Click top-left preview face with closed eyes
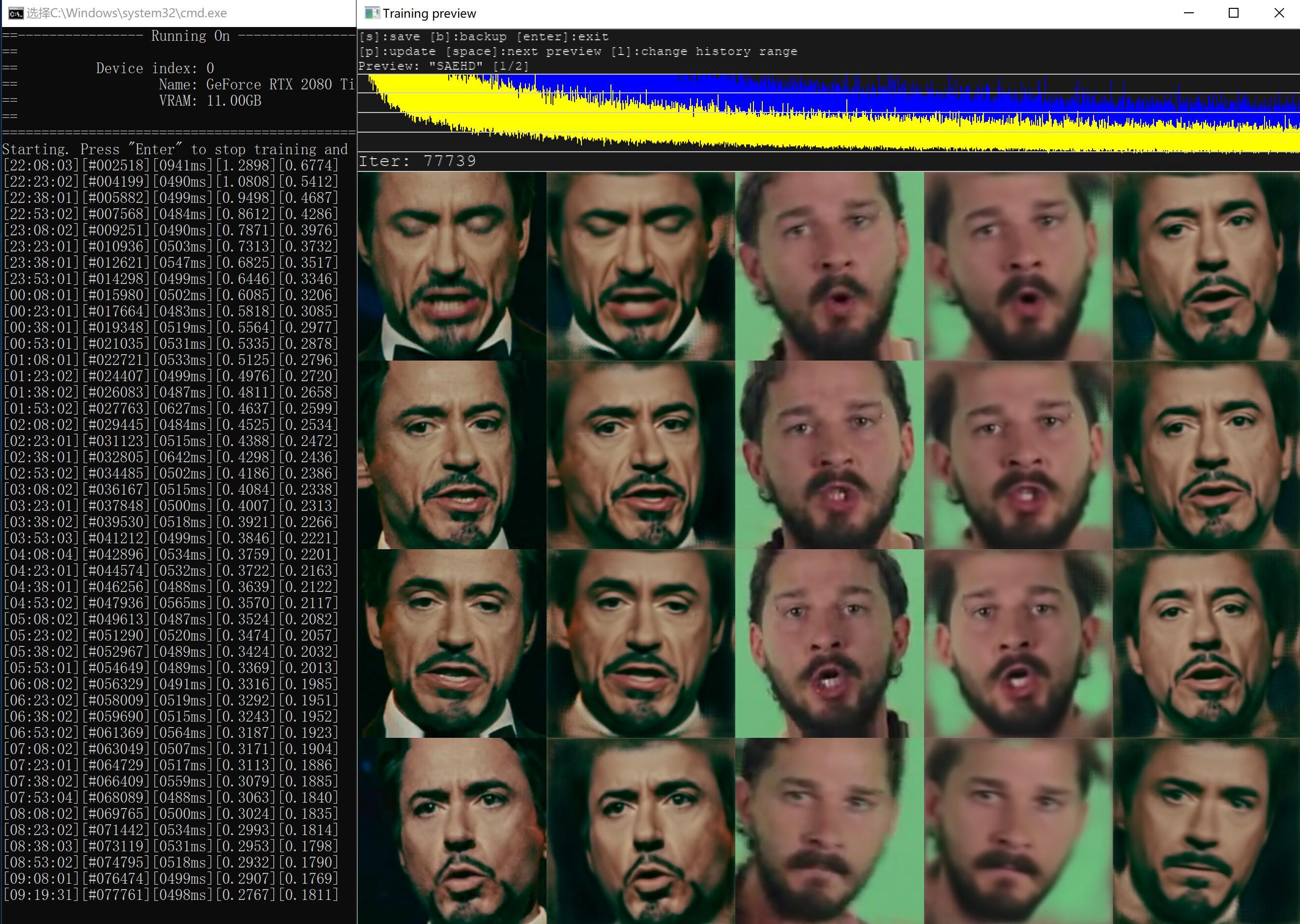 [x=452, y=266]
